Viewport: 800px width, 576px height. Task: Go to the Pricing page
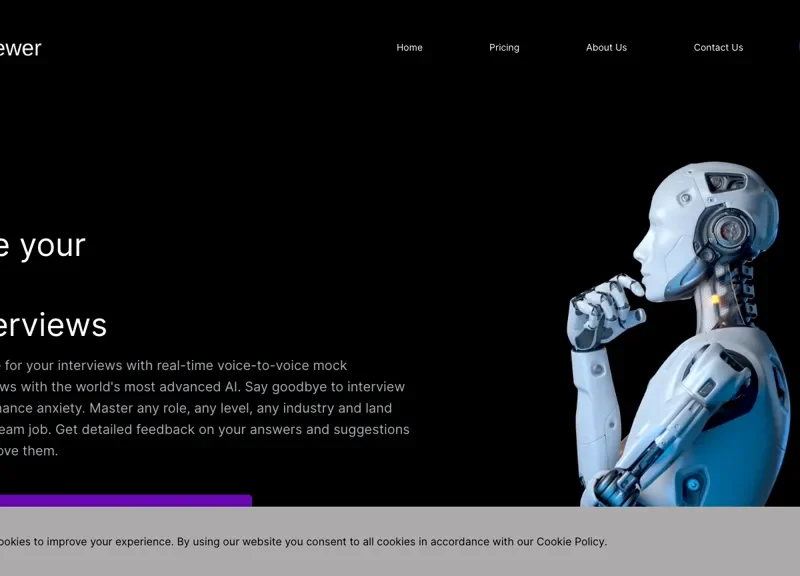coord(504,47)
